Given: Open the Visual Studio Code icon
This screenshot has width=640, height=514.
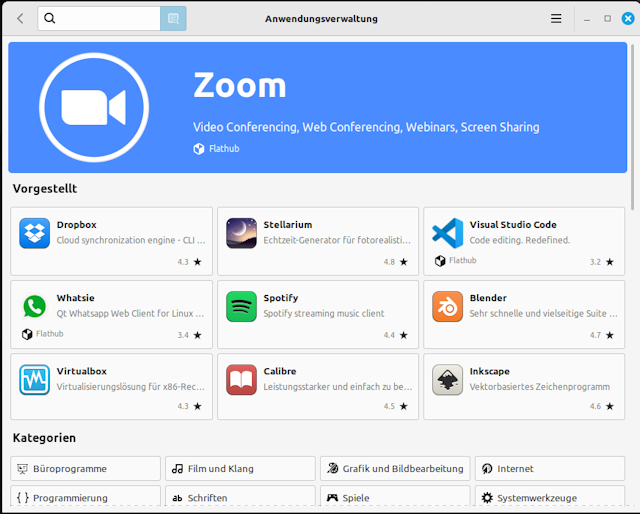Looking at the screenshot, I should (x=448, y=233).
